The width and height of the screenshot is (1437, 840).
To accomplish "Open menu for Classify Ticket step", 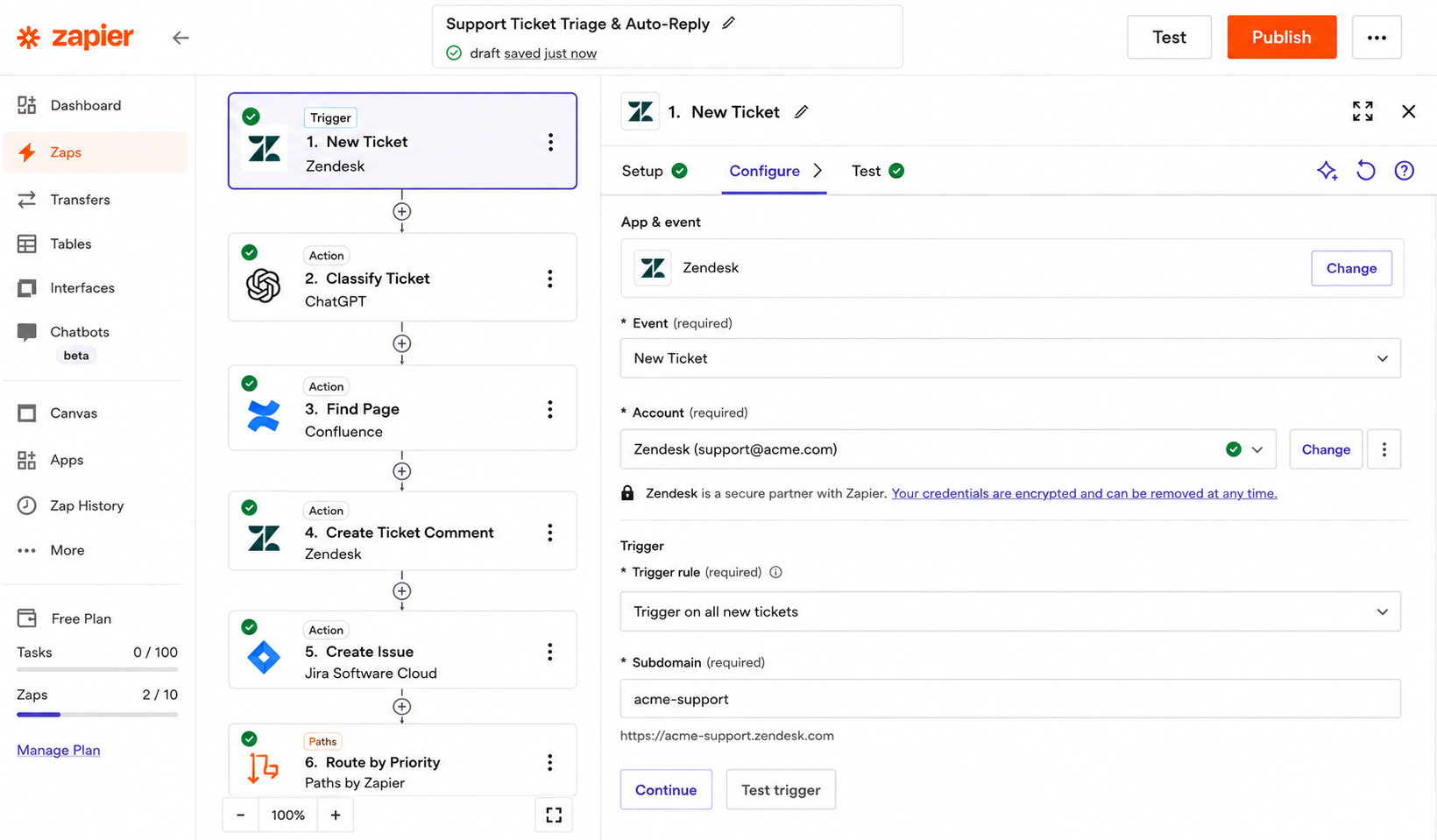I will pyautogui.click(x=550, y=279).
